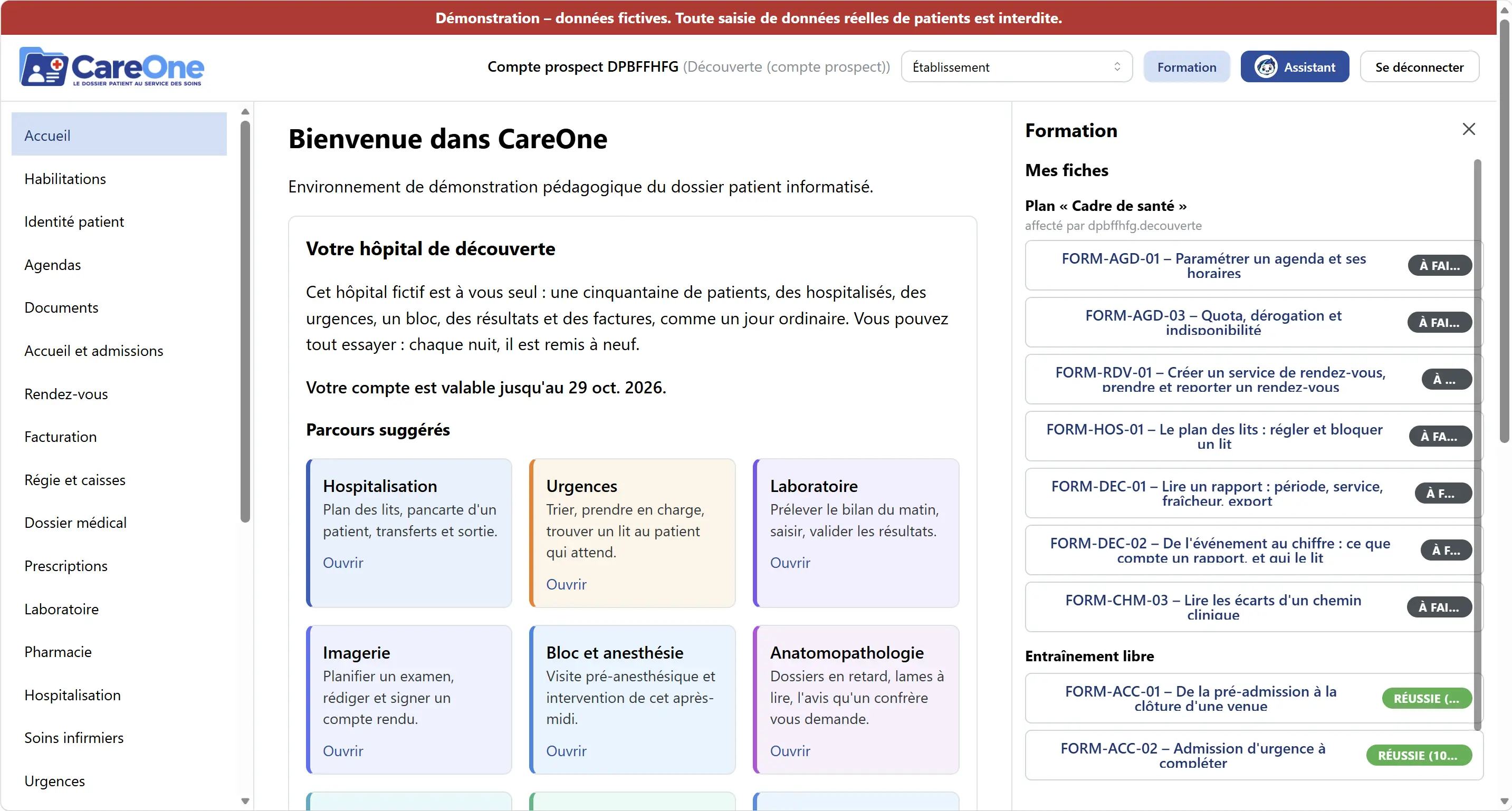The image size is (1512, 811).
Task: Open Habilitations in the sidebar
Action: coord(119,178)
